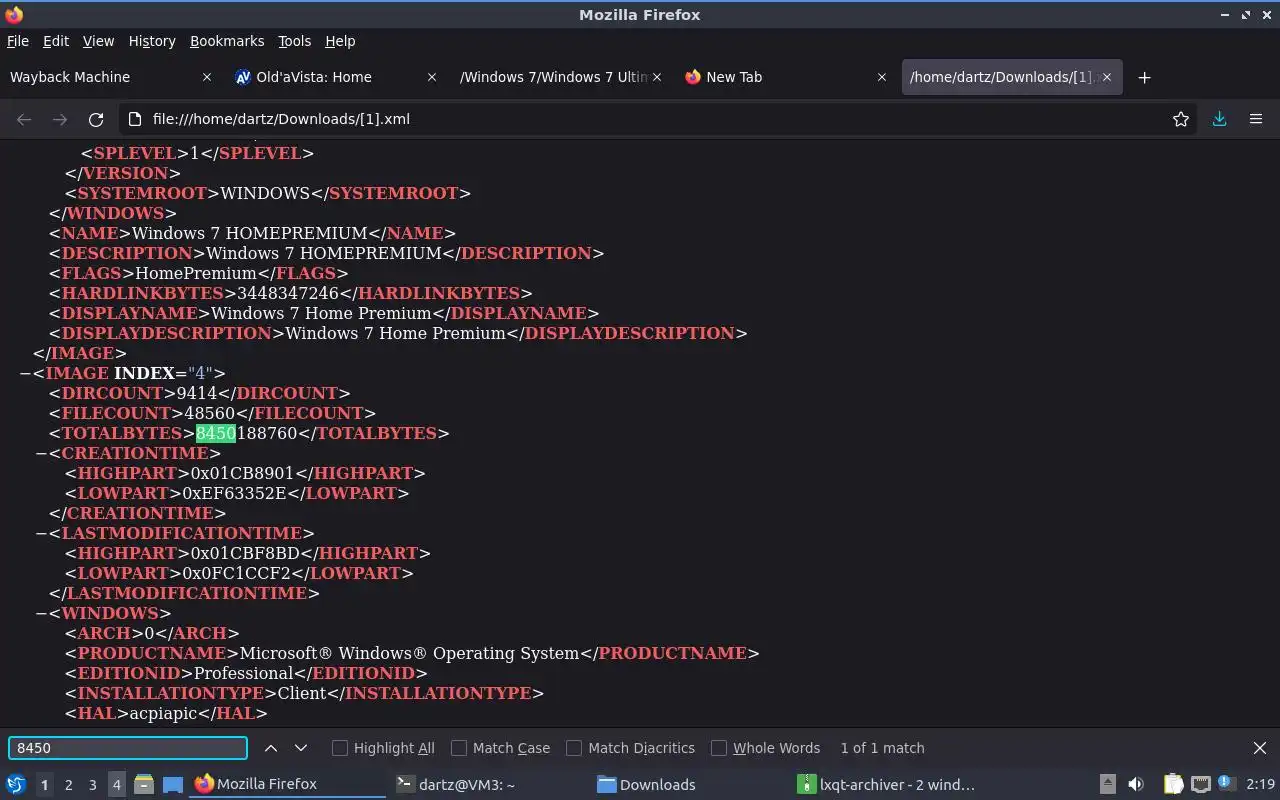The height and width of the screenshot is (800, 1280).
Task: Close the New Tab tab
Action: click(x=882, y=77)
